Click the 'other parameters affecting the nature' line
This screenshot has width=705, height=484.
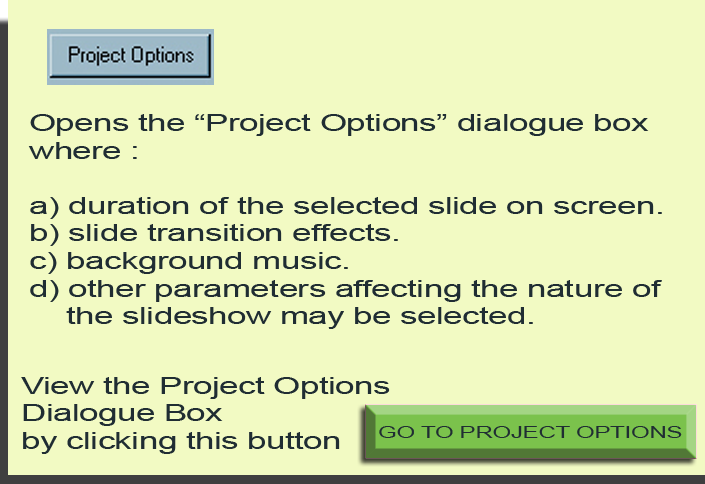345,289
